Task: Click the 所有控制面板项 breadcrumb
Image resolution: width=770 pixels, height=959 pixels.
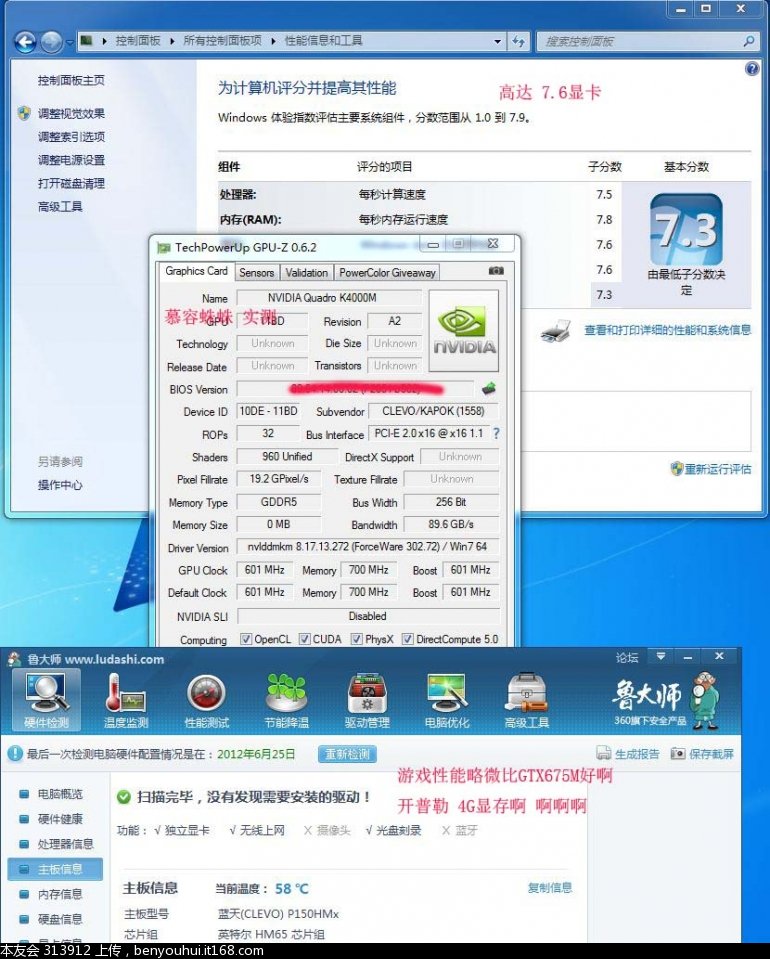Action: pyautogui.click(x=222, y=40)
